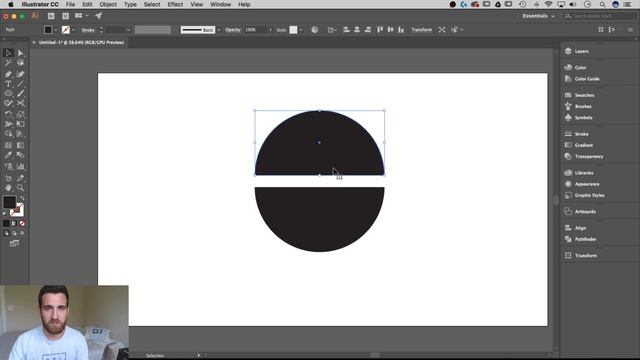
Task: Pick the Scissors tool
Action: click(x=20, y=103)
